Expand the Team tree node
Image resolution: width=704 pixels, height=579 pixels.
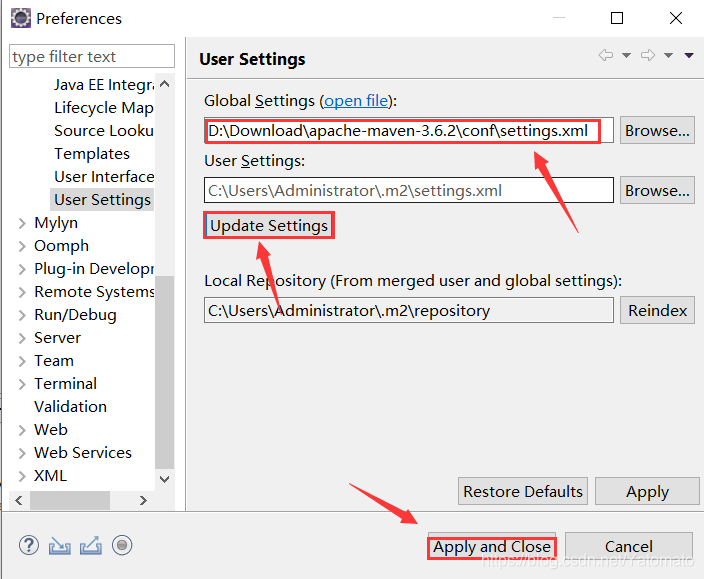(22, 361)
